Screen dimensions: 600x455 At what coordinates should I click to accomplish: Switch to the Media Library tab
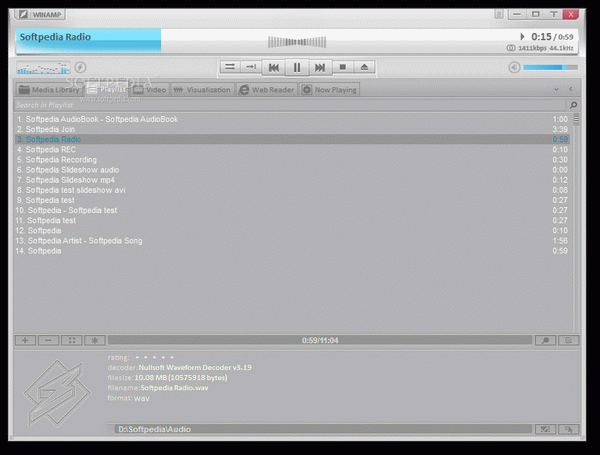pos(49,90)
